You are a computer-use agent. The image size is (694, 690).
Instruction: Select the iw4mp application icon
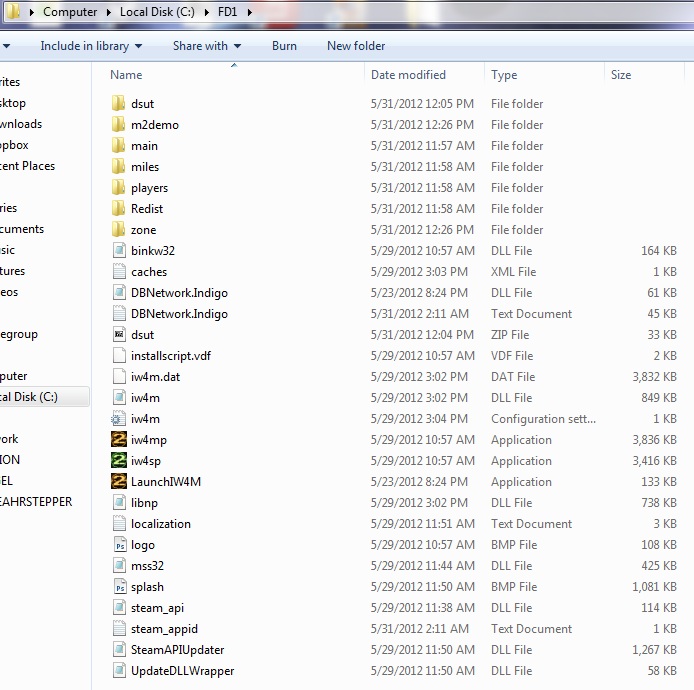119,439
